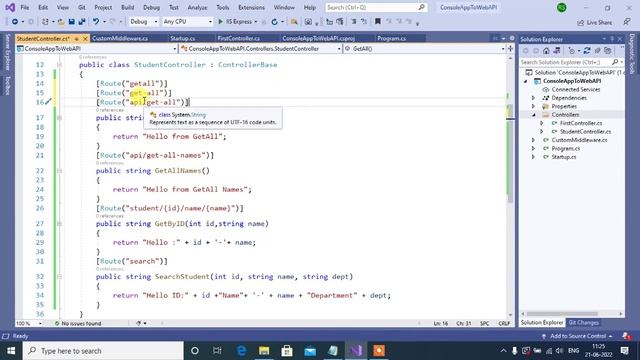Open the File menu
This screenshot has width=640, height=360.
pos(24,7)
